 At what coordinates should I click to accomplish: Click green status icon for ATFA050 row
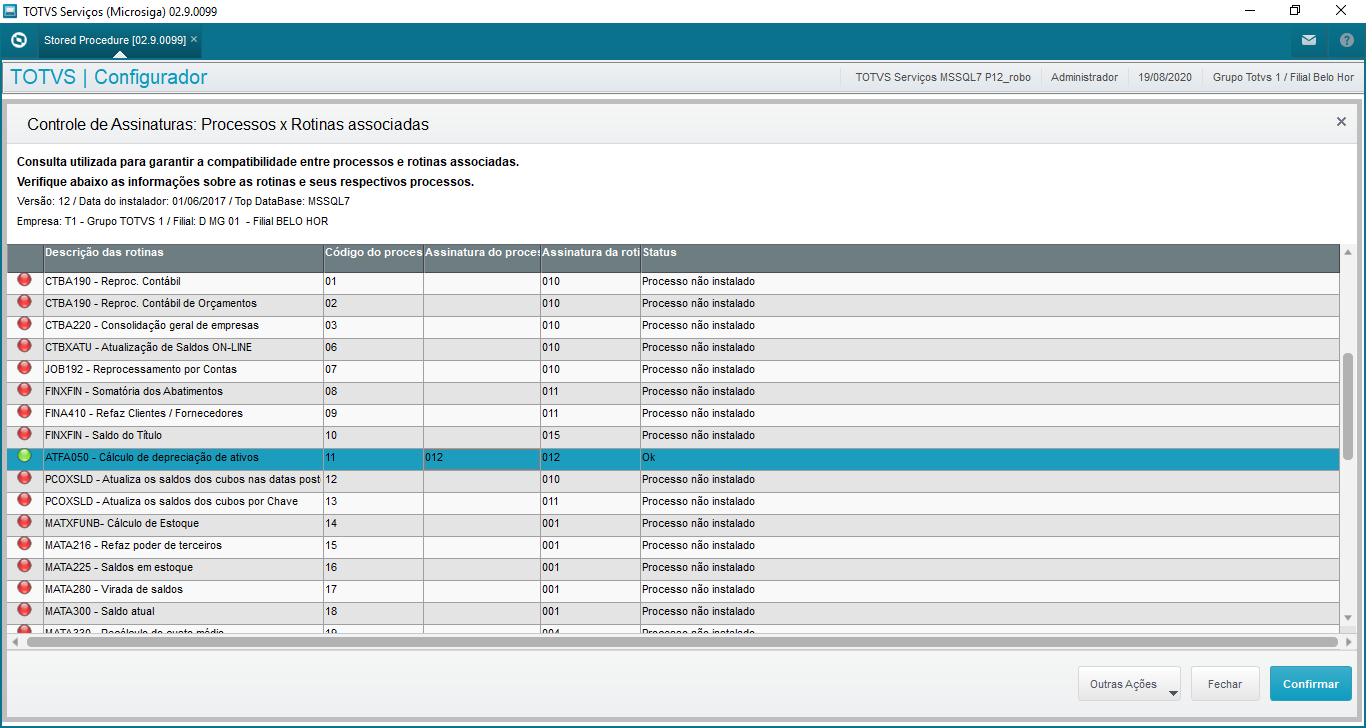coord(25,456)
